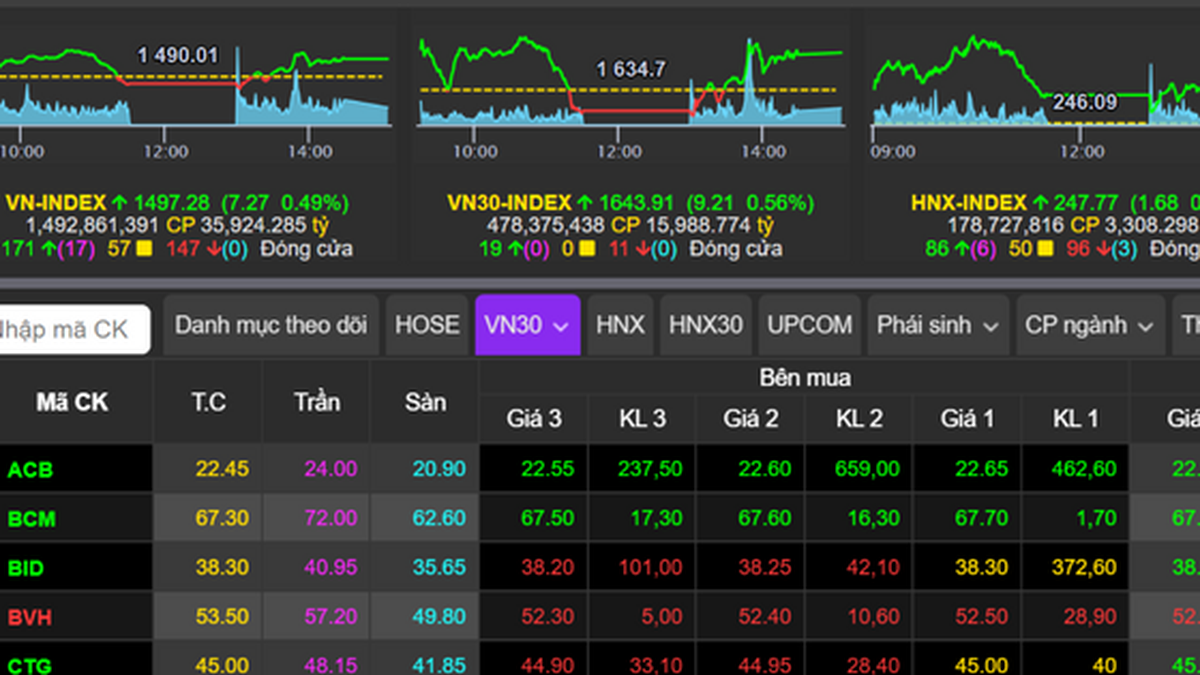The image size is (1200, 675).
Task: Click the 1 490.01 chart reference label
Action: [178, 55]
